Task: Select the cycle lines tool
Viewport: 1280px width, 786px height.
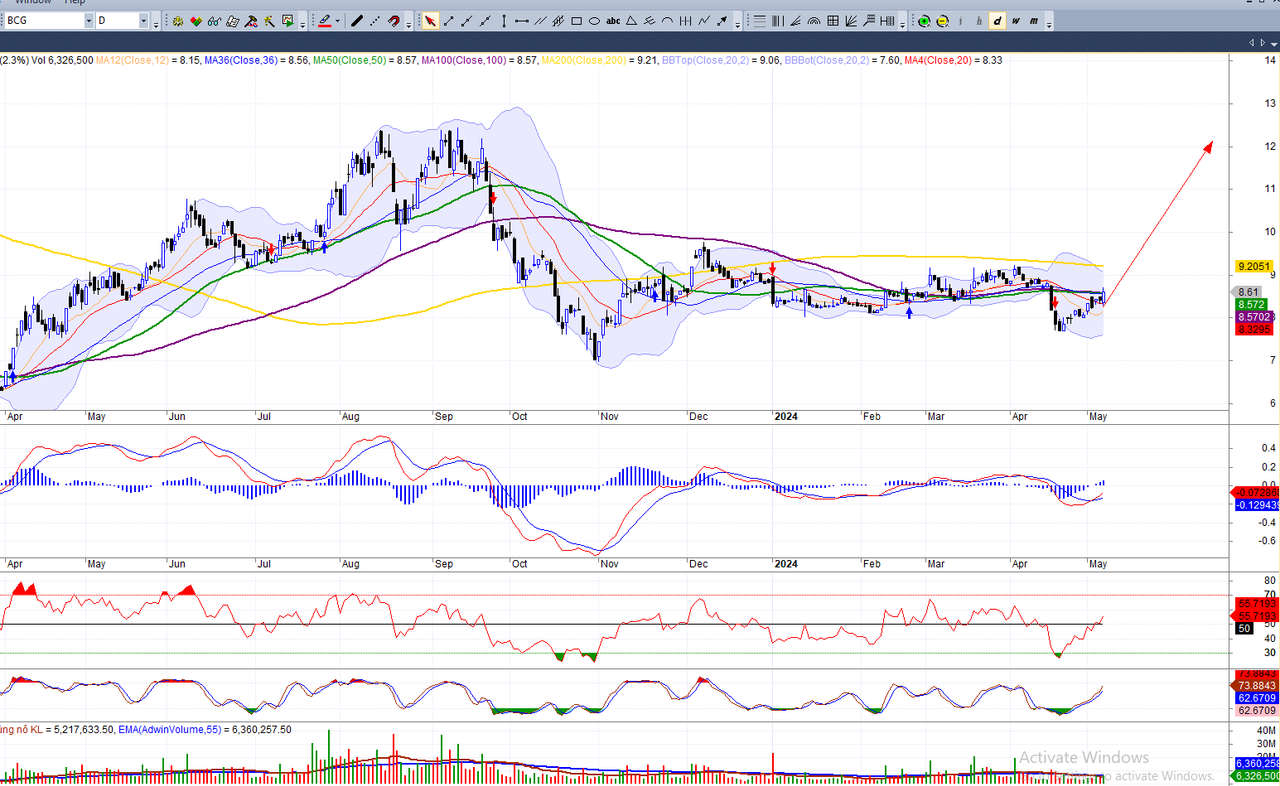Action: pyautogui.click(x=685, y=21)
